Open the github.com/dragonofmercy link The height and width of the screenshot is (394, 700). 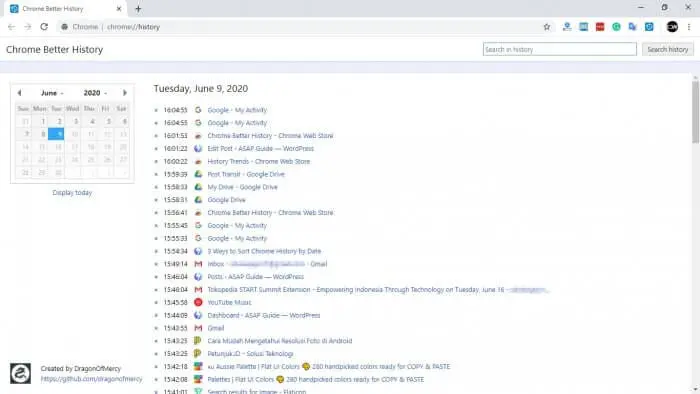(91, 379)
